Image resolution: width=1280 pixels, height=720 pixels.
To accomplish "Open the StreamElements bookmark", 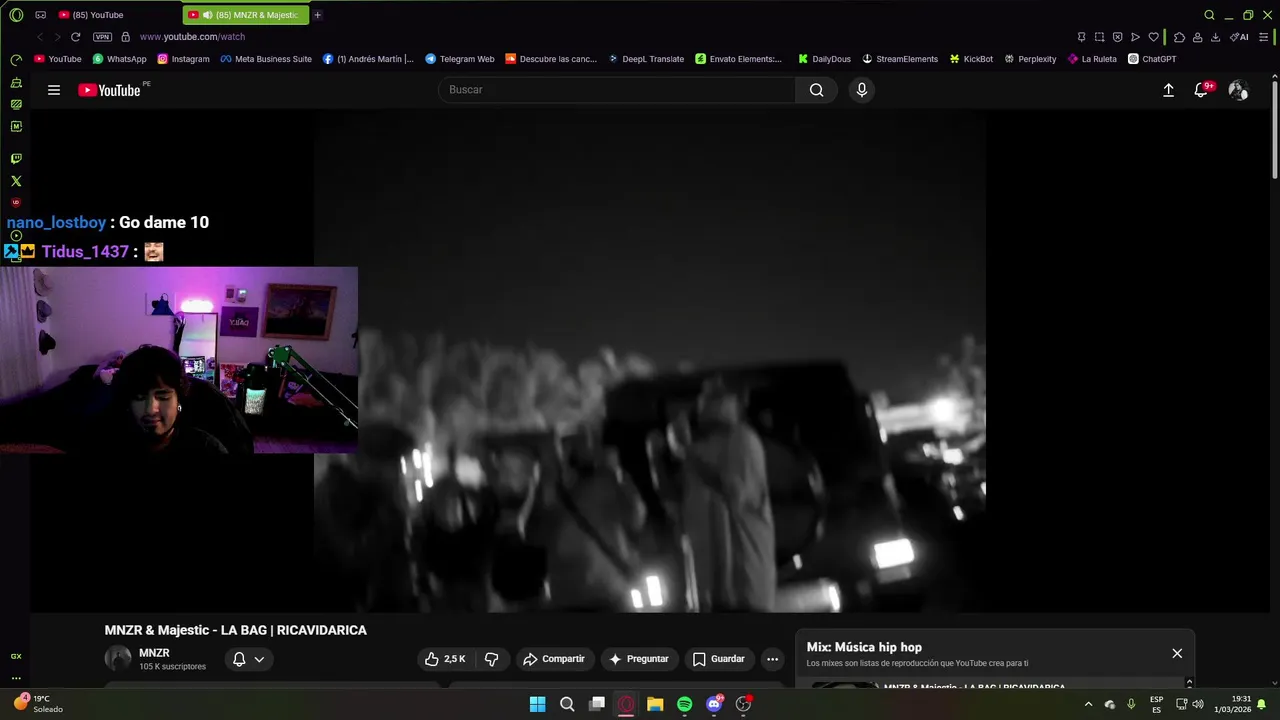I will pos(900,59).
